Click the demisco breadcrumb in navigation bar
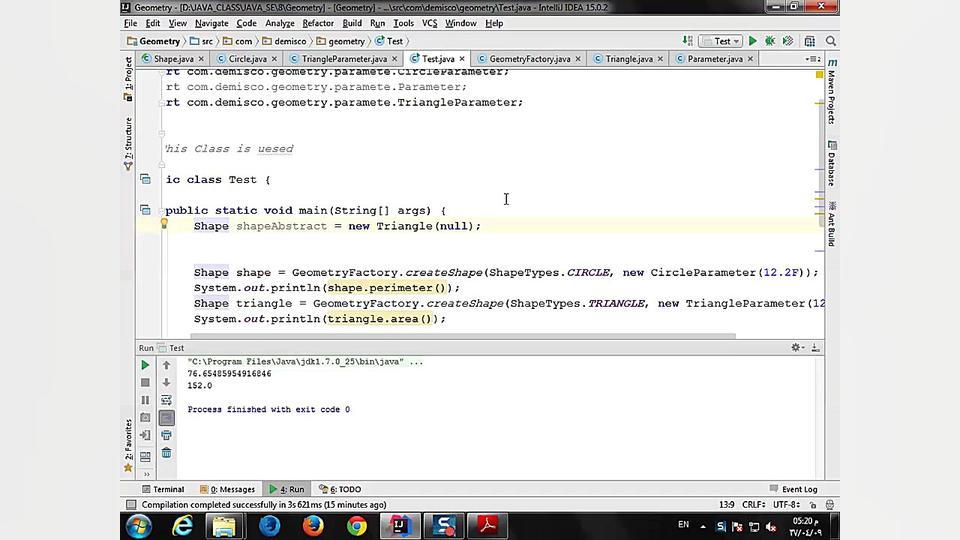 [284, 41]
